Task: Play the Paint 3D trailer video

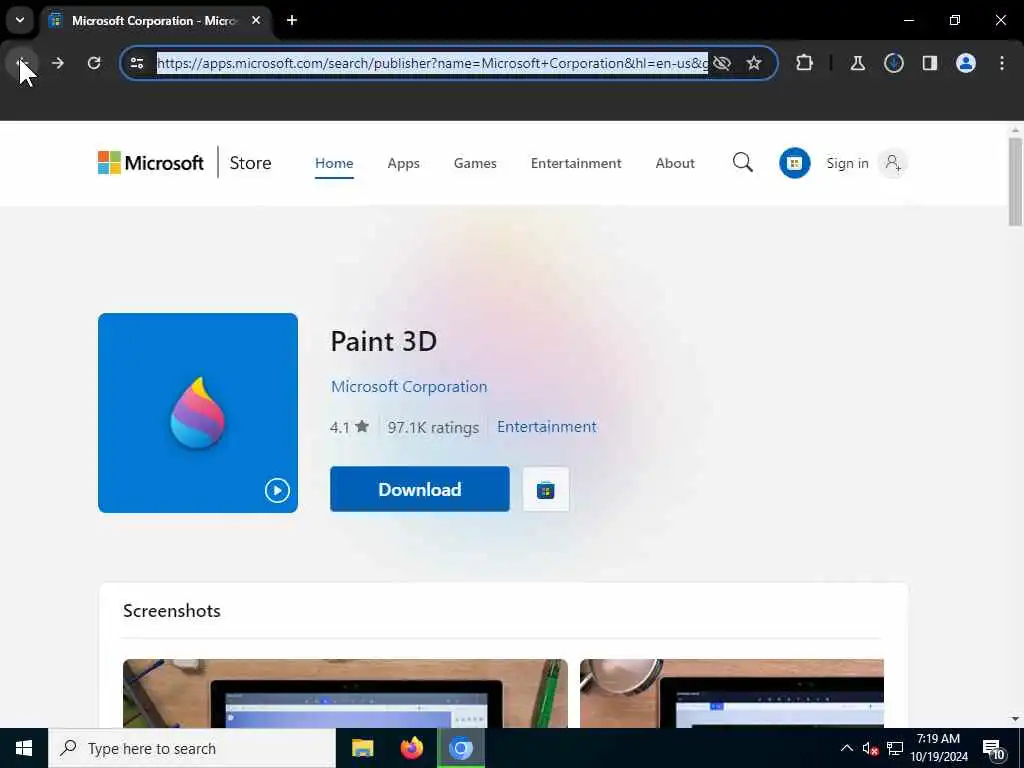Action: click(x=277, y=490)
